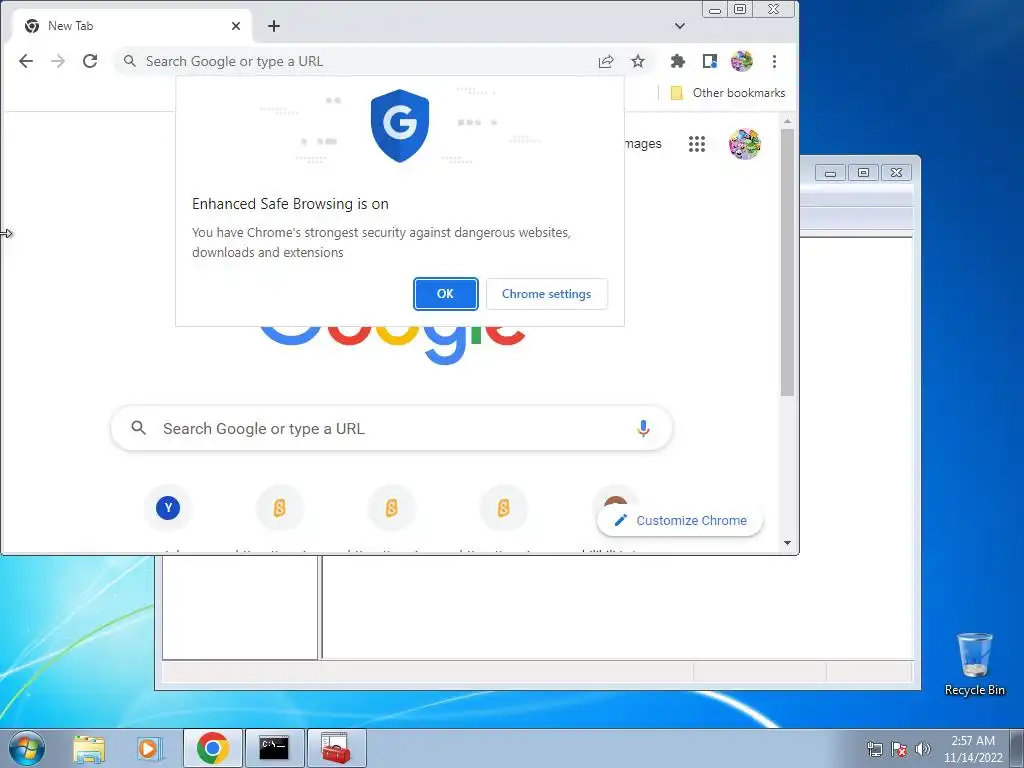
Task: Open the Google apps grid
Action: (x=697, y=144)
